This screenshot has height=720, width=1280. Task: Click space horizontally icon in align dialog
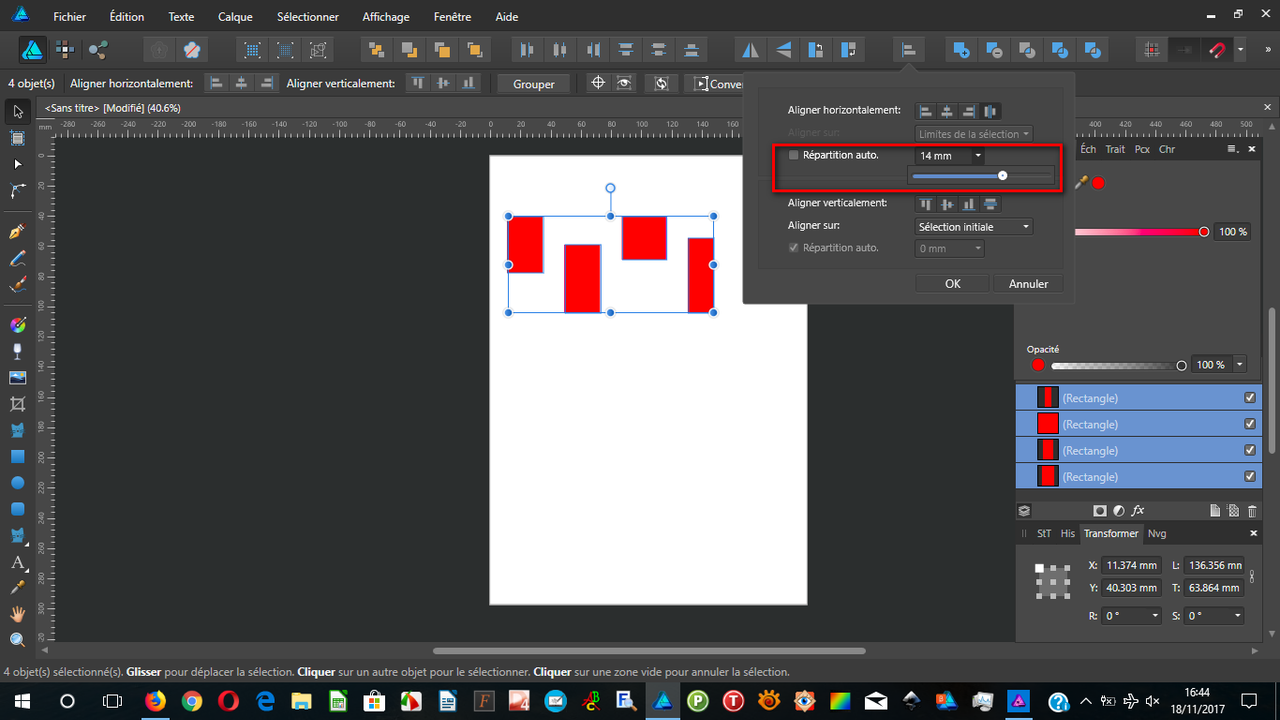point(991,111)
